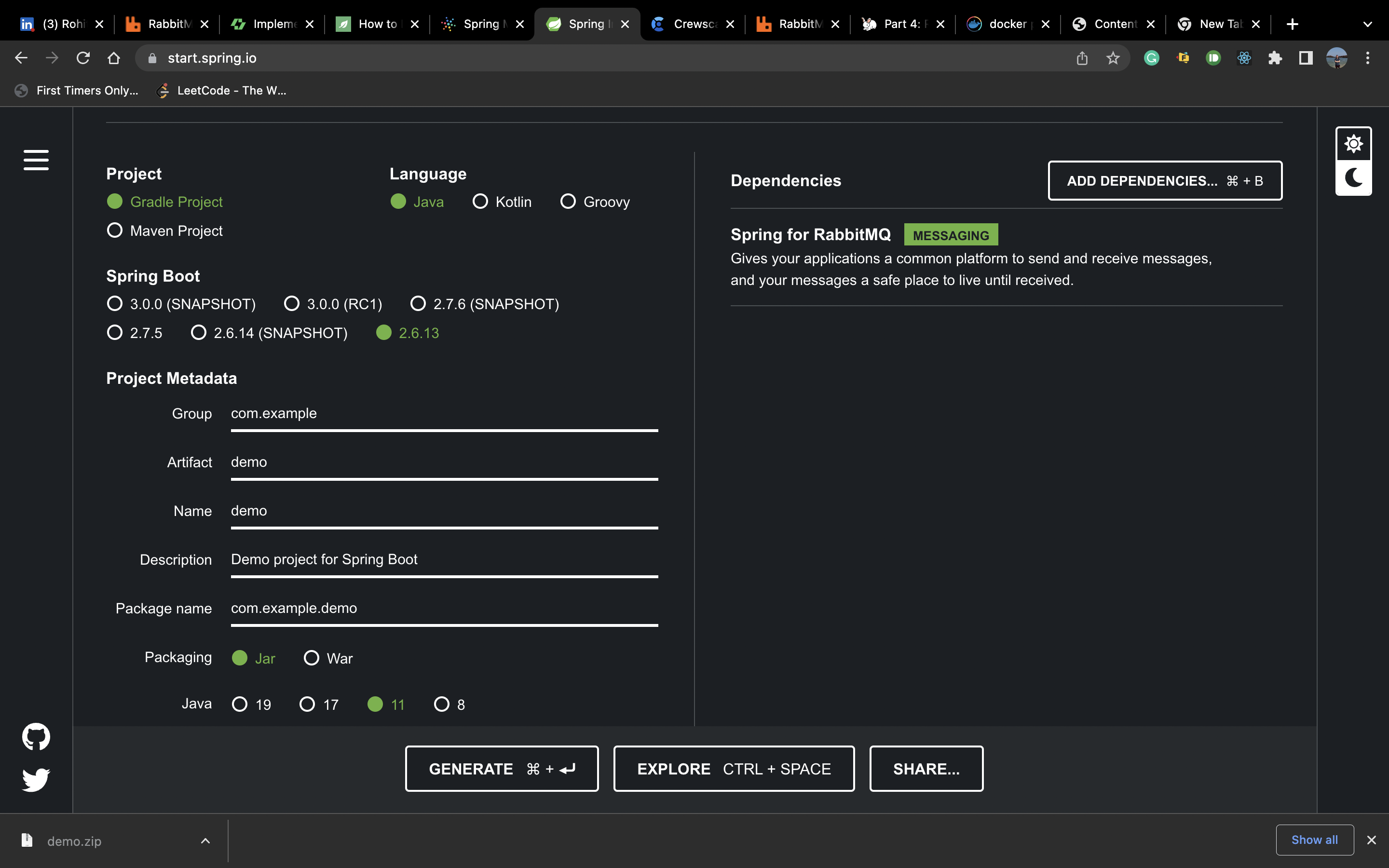Select Maven Project radio button
The image size is (1389, 868).
pyautogui.click(x=115, y=230)
